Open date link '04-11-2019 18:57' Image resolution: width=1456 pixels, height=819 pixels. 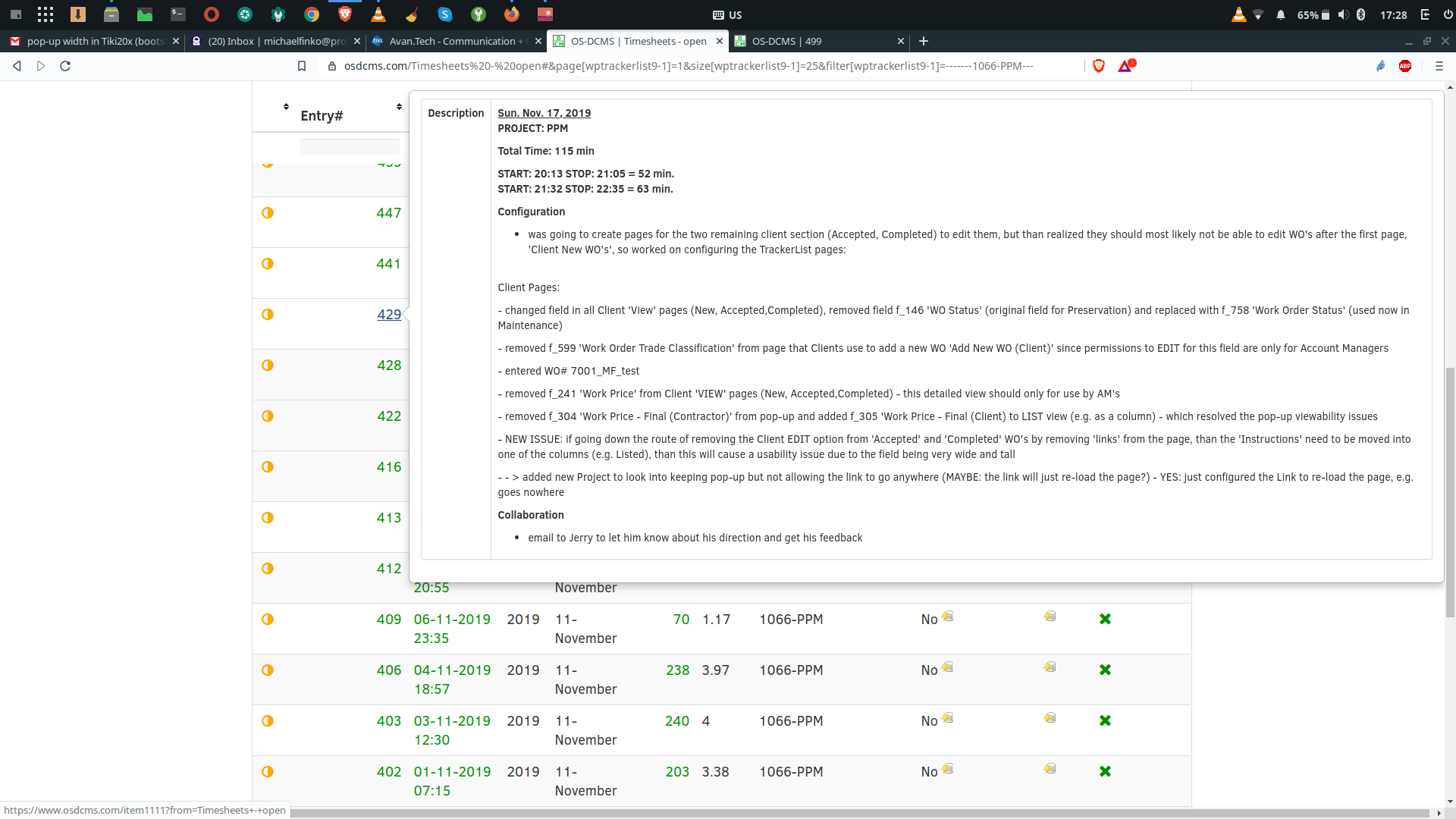click(452, 679)
